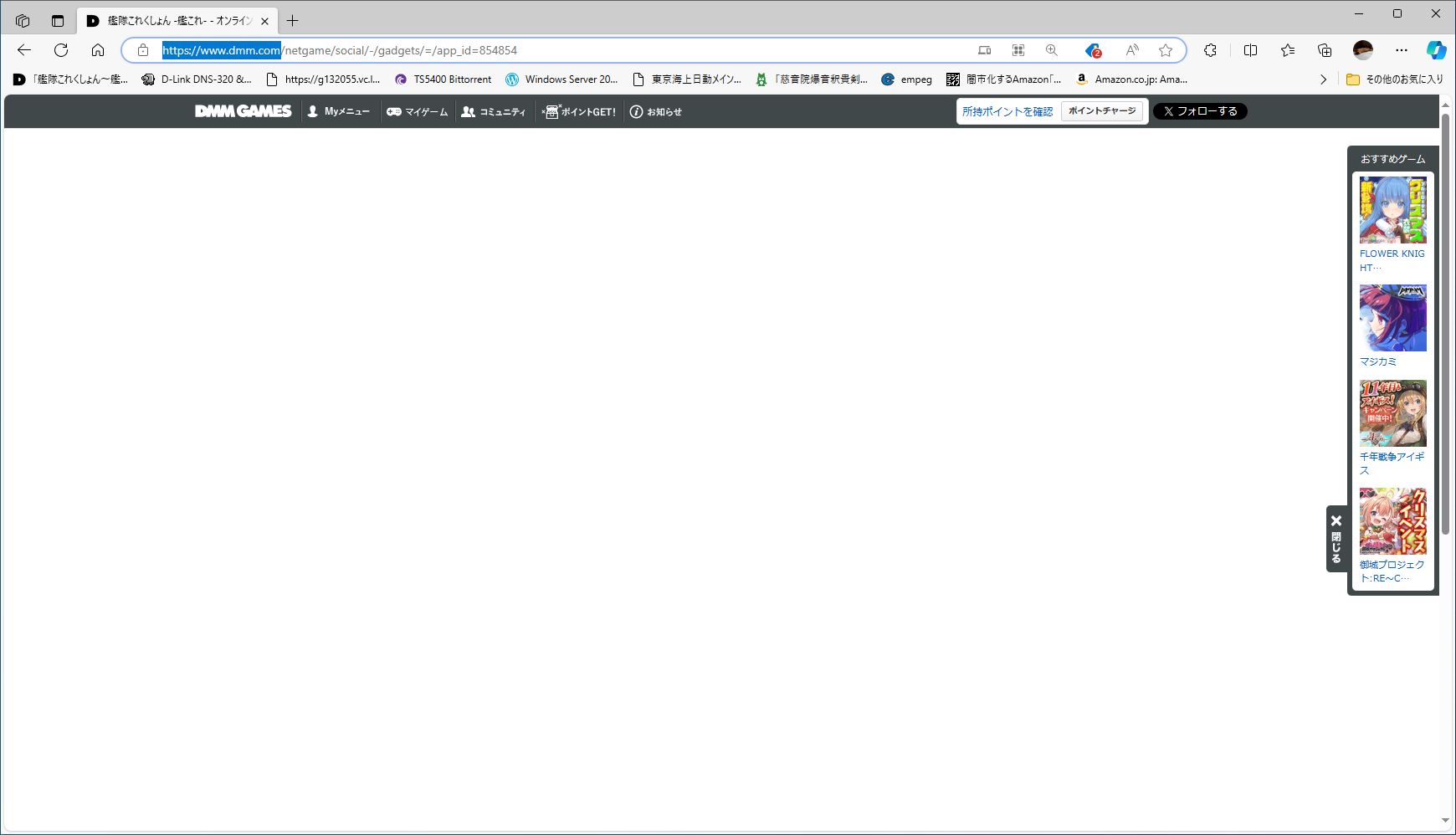Open the コミュニティ navigation item
This screenshot has width=1456, height=835.
click(x=494, y=111)
